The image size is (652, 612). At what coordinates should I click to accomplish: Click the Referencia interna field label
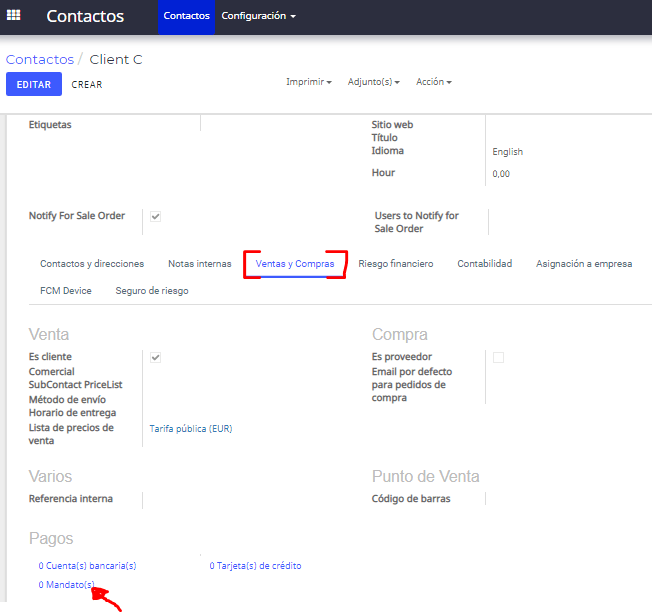tap(71, 498)
